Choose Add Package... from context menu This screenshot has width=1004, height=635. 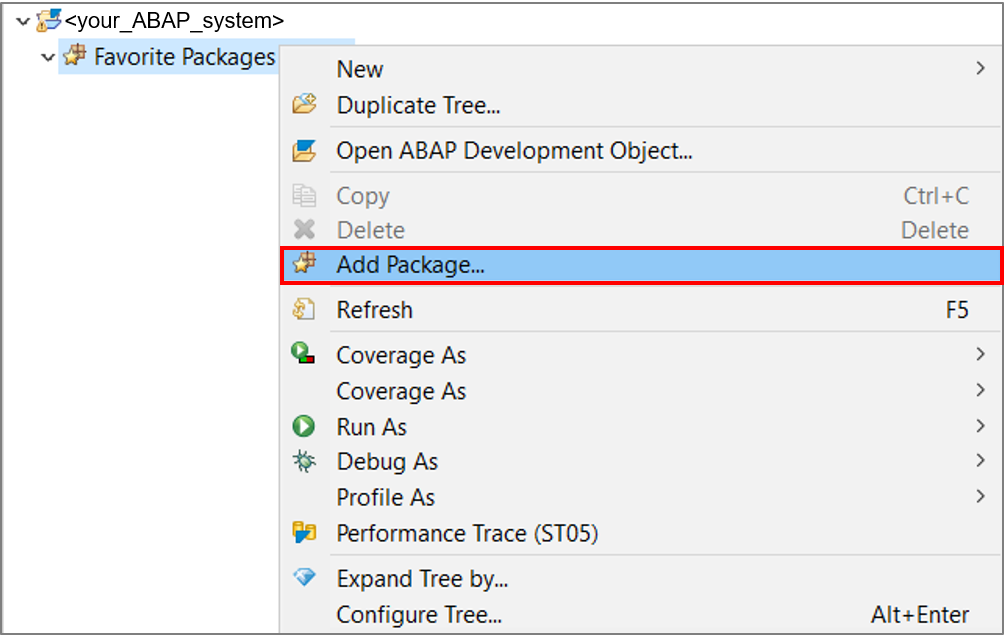pyautogui.click(x=641, y=265)
